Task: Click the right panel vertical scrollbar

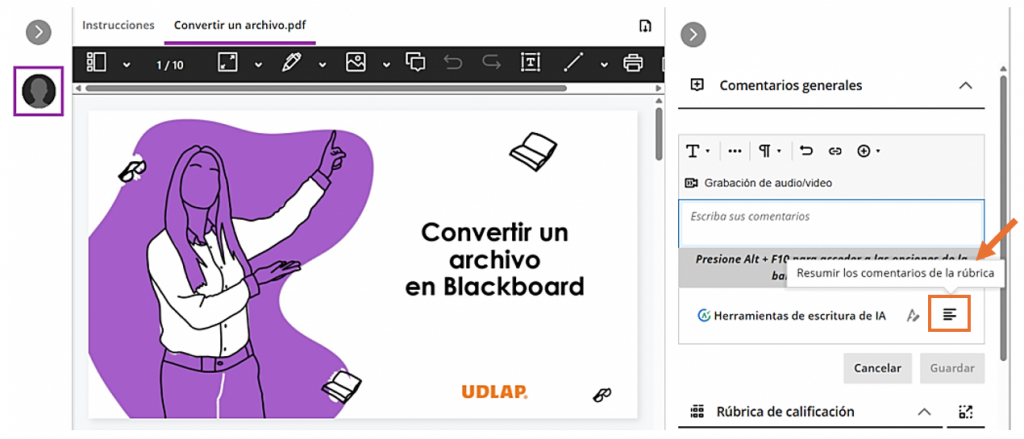Action: tap(1004, 216)
